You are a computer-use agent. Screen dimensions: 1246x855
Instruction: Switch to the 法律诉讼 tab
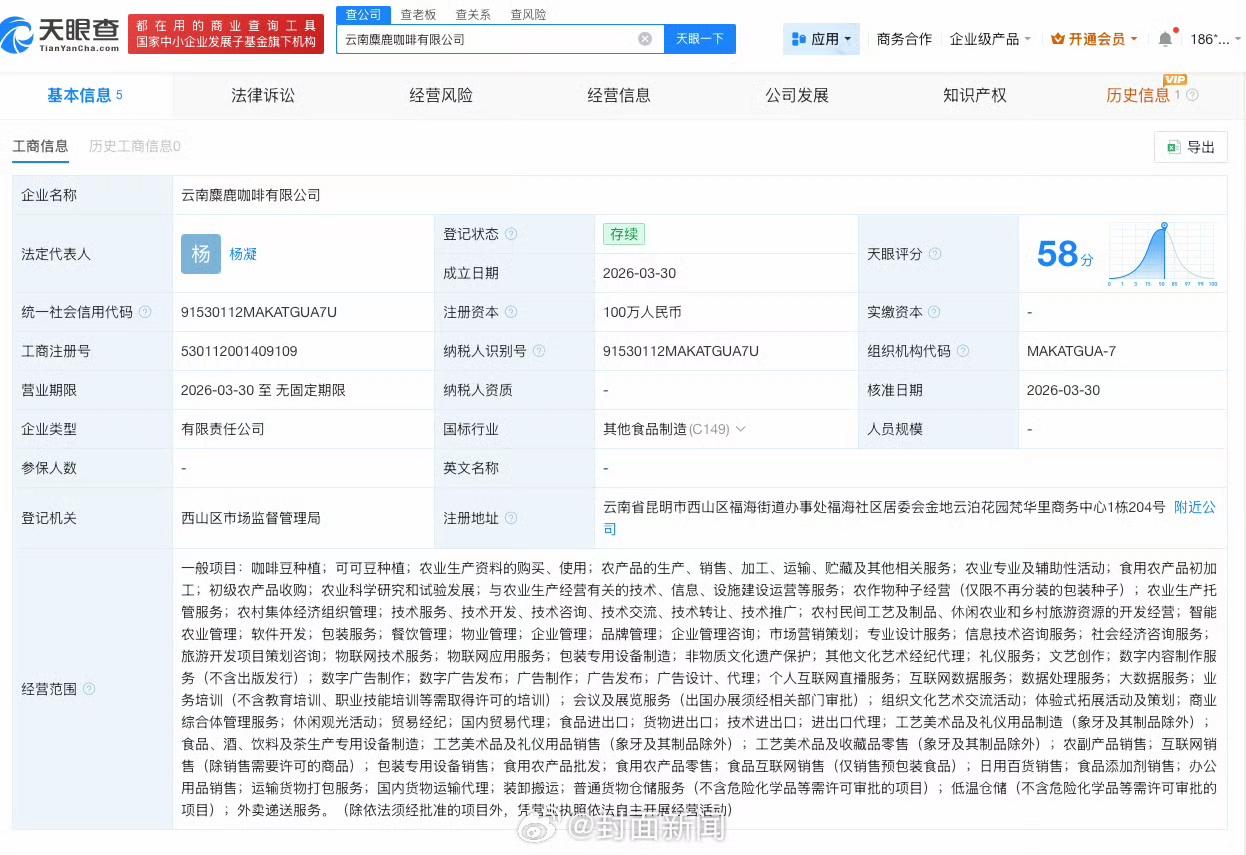tap(263, 95)
